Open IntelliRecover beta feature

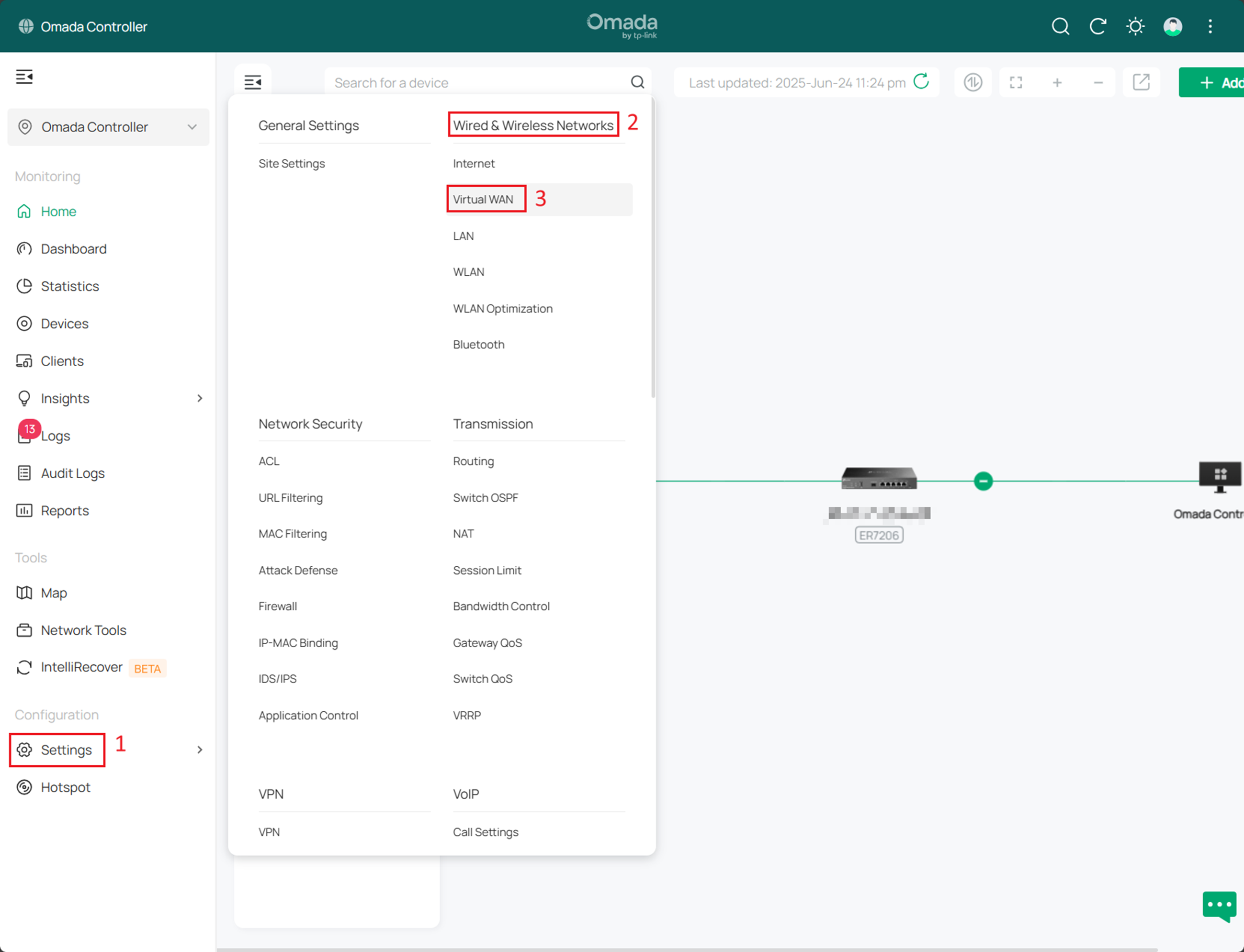[x=81, y=668]
